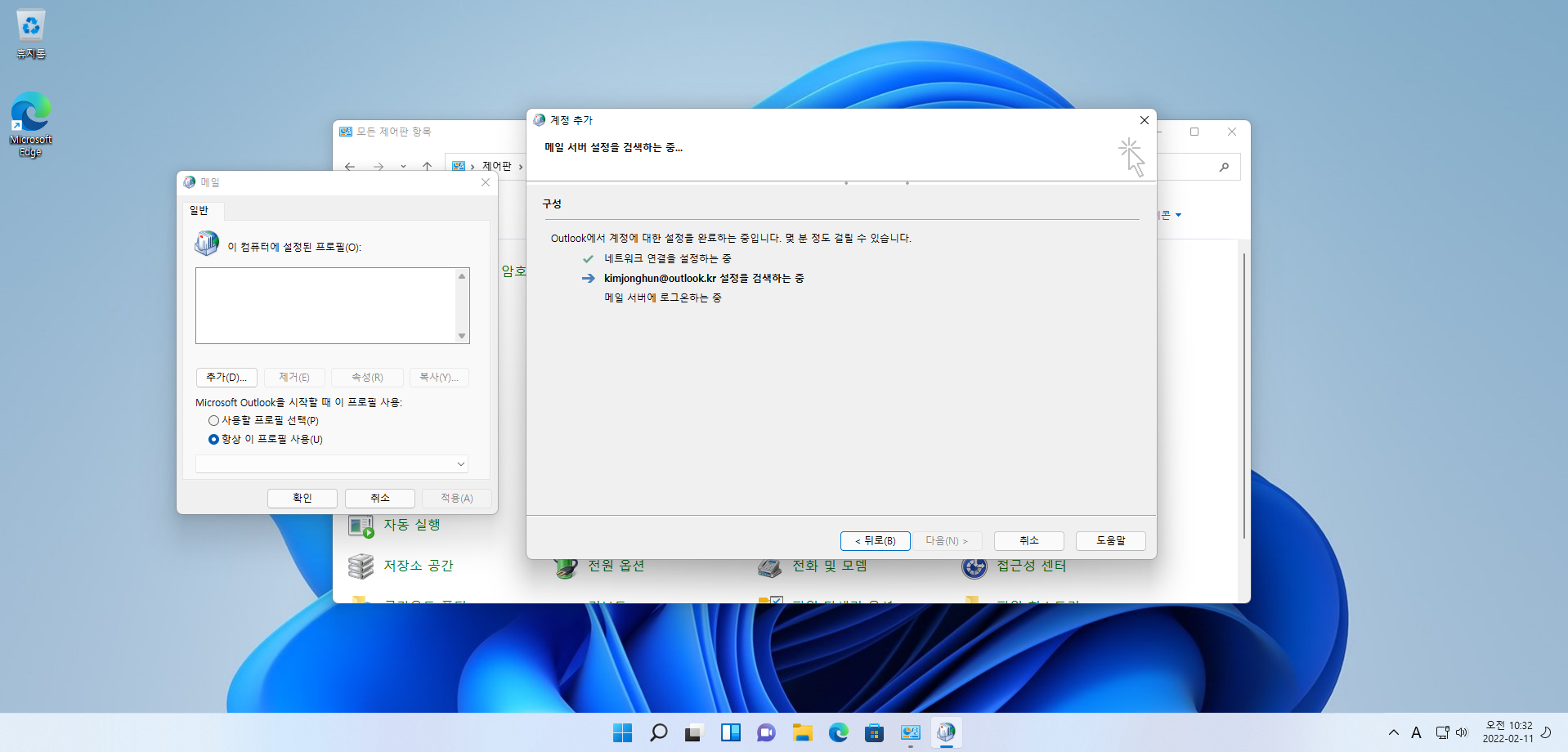Open Microsoft Edge desktop shortcut

point(30,124)
